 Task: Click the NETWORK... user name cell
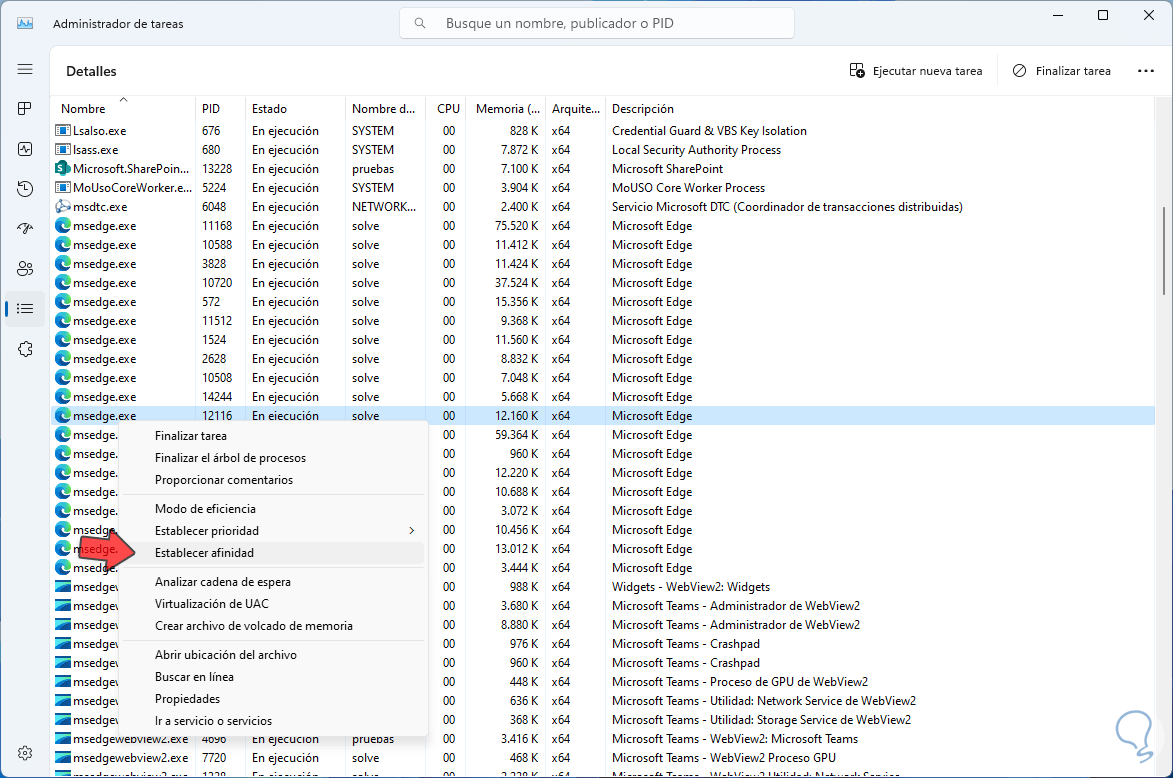[x=384, y=206]
